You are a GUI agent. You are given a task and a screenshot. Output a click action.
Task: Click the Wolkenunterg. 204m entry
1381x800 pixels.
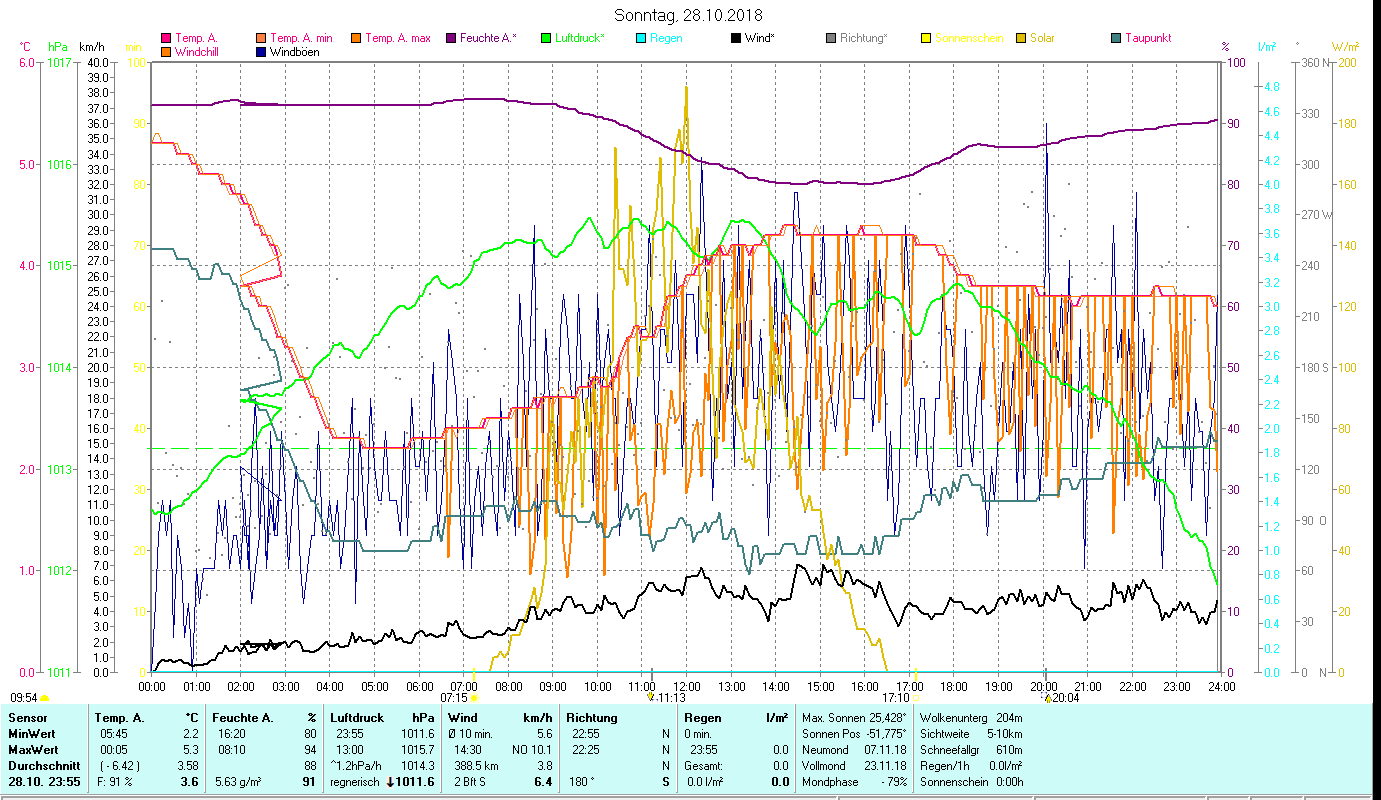971,718
